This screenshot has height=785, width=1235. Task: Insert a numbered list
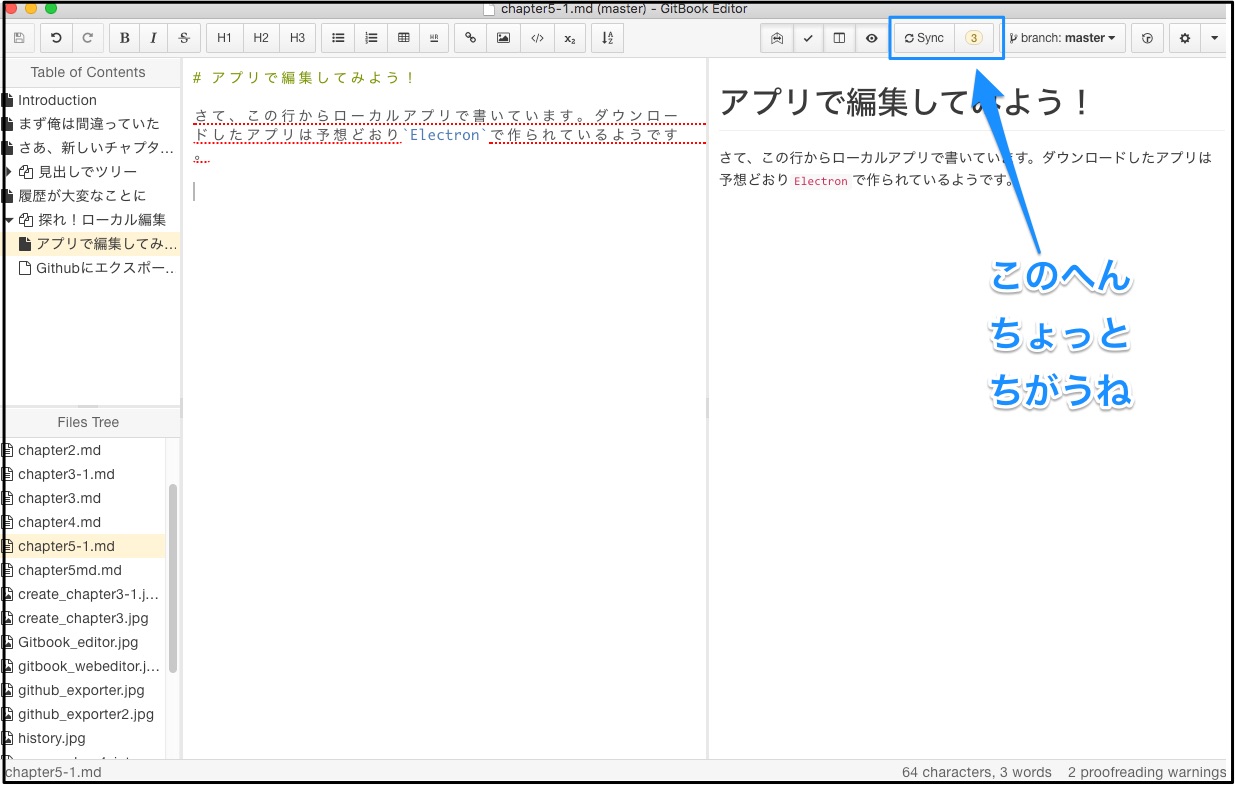[371, 38]
